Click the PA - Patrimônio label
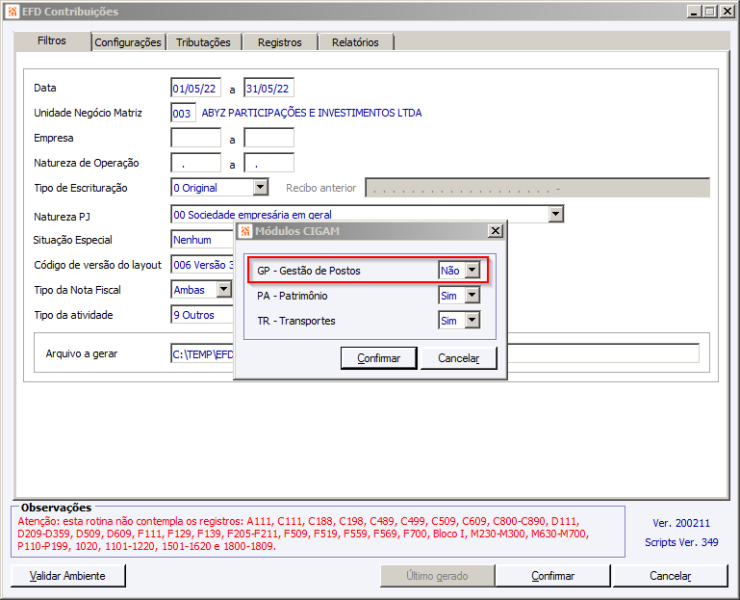This screenshot has width=740, height=600. click(x=292, y=296)
